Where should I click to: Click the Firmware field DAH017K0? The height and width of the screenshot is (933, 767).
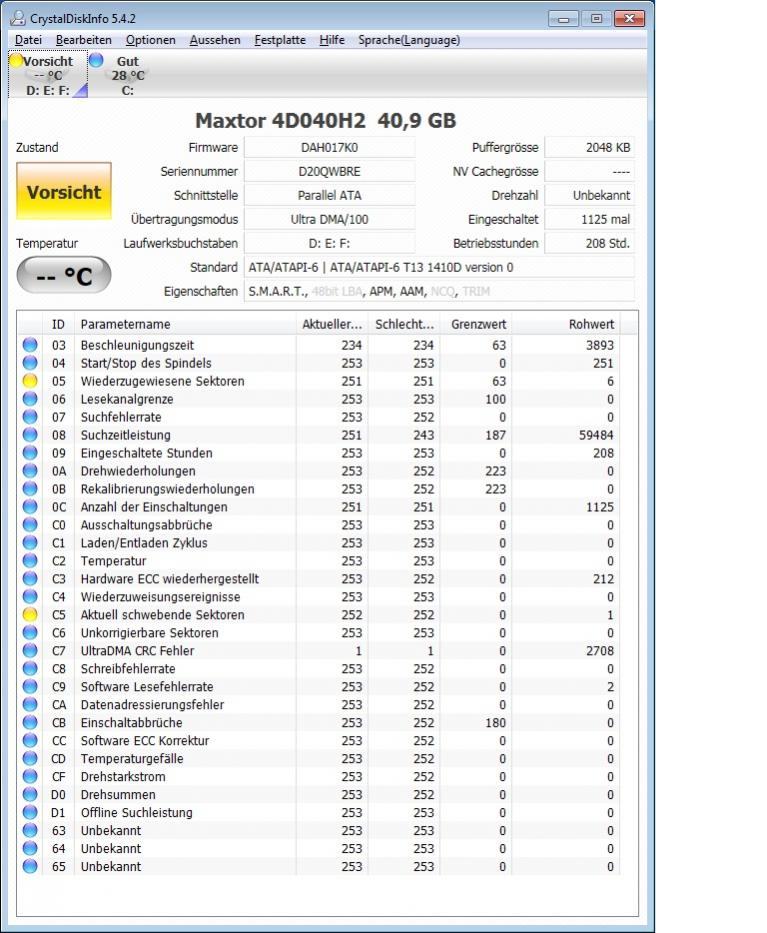[330, 148]
